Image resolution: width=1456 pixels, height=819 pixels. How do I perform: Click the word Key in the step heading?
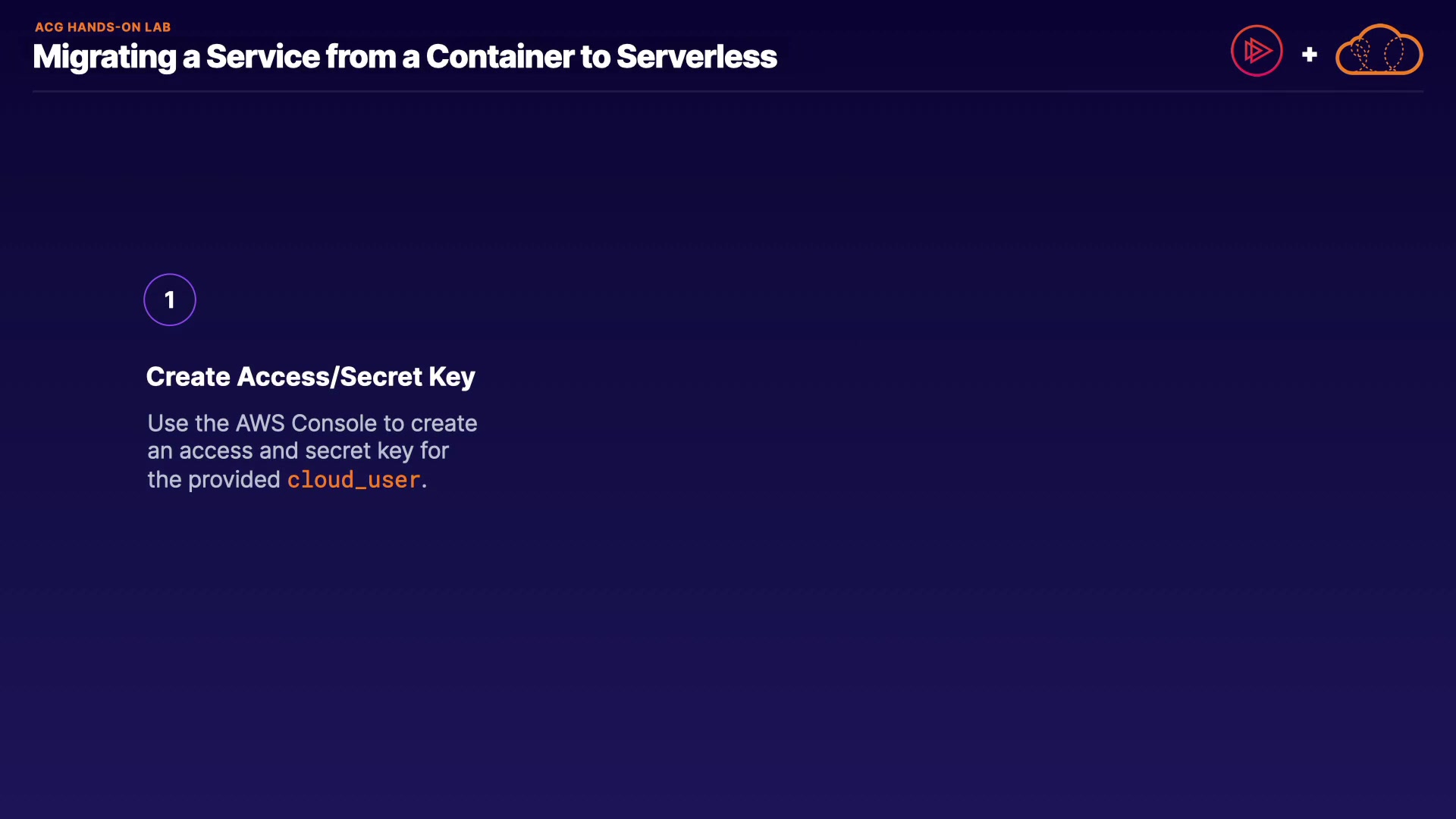point(451,377)
